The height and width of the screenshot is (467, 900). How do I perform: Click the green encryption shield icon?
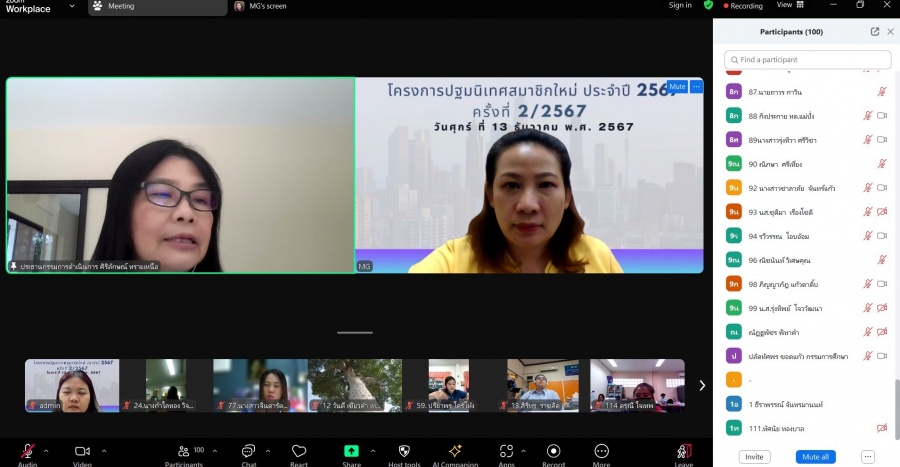[708, 5]
